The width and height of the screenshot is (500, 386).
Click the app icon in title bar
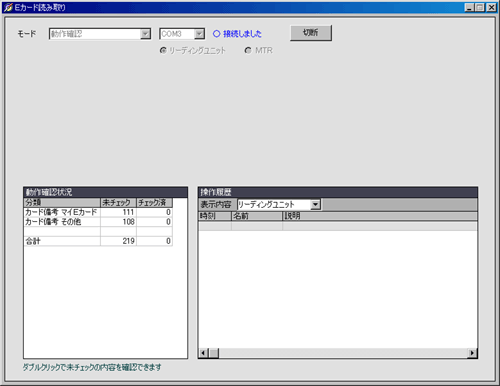(8, 7)
